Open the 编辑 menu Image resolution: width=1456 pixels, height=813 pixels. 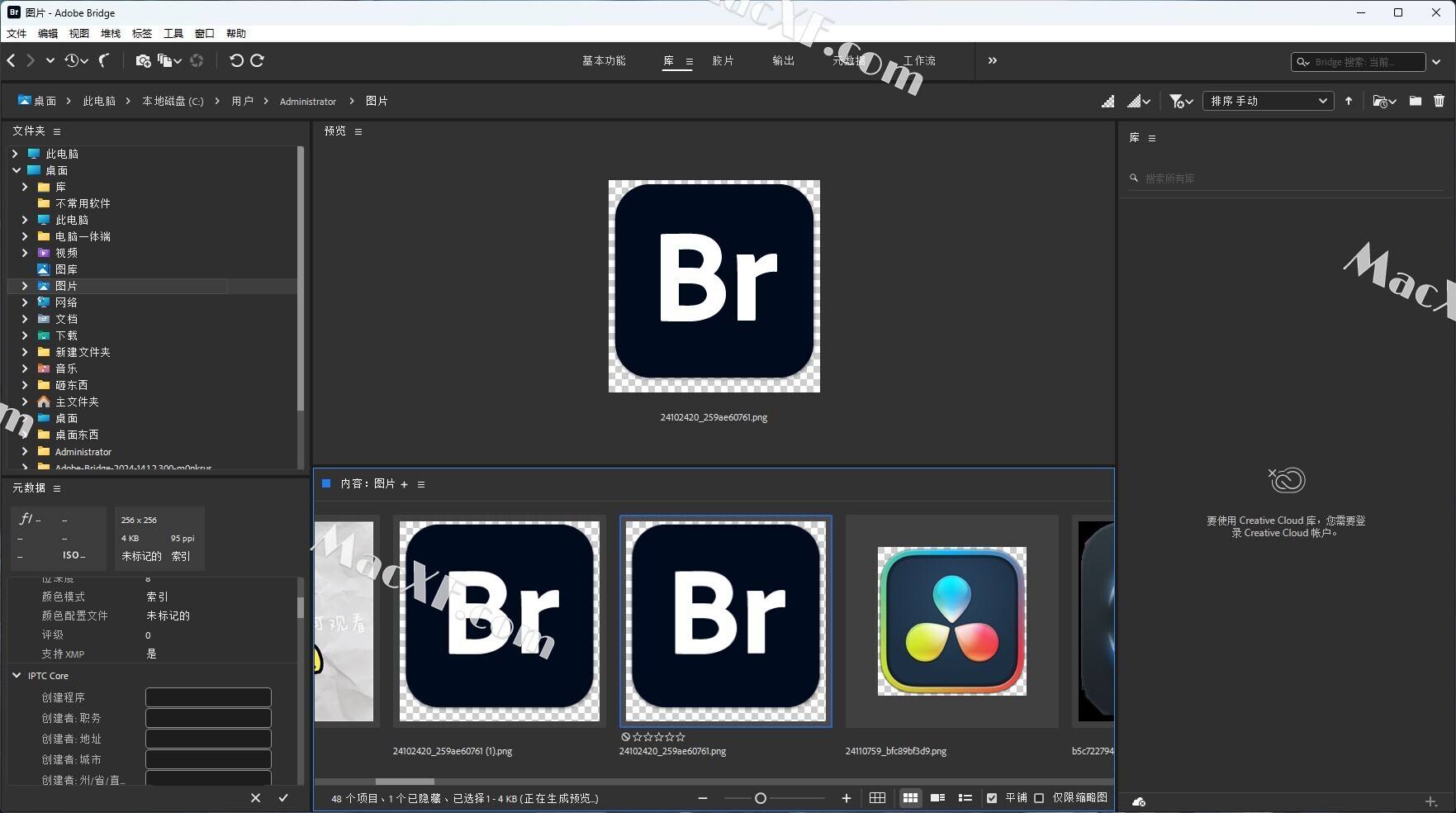tap(48, 34)
